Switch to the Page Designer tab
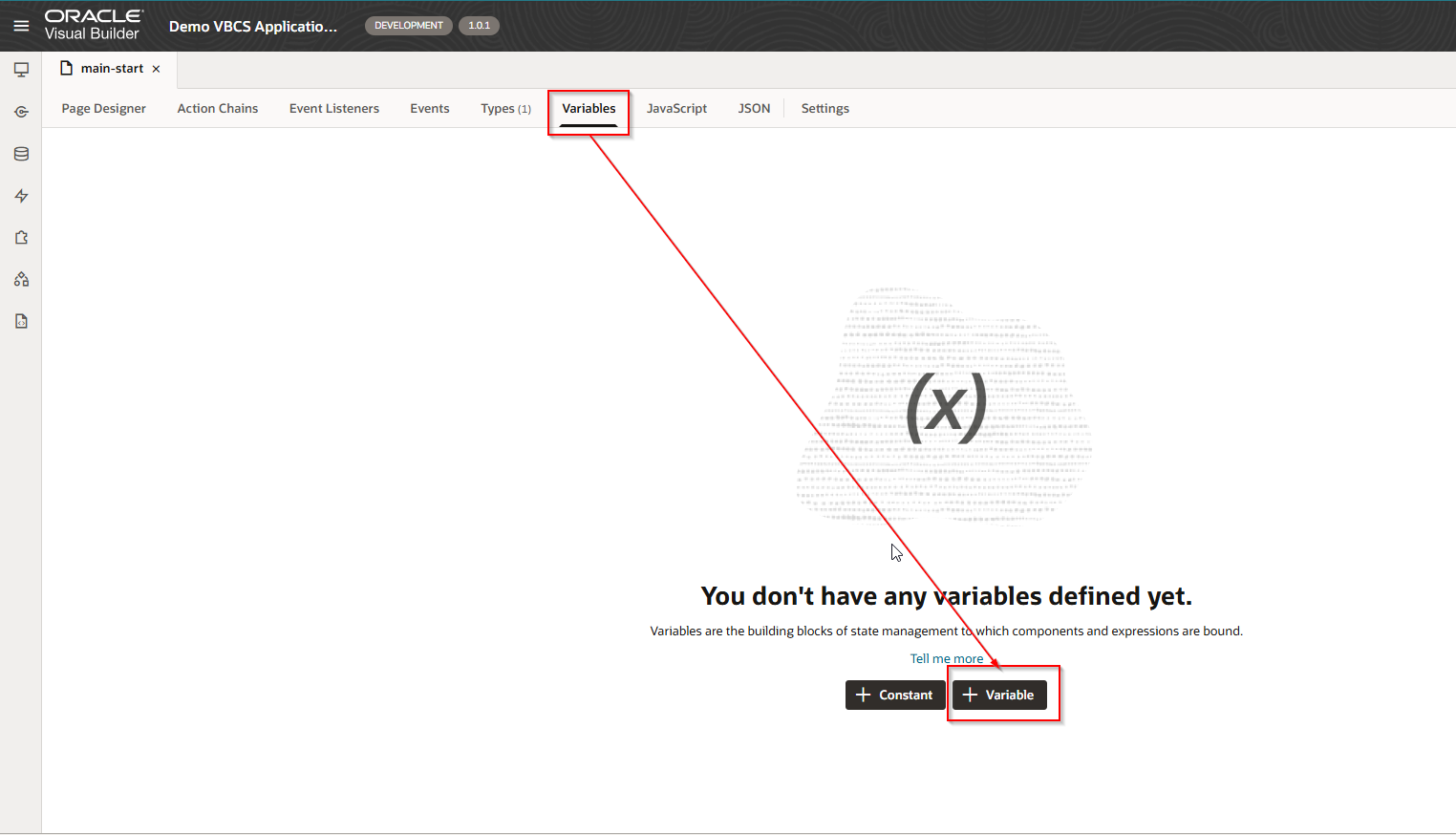1456x835 pixels. [103, 109]
